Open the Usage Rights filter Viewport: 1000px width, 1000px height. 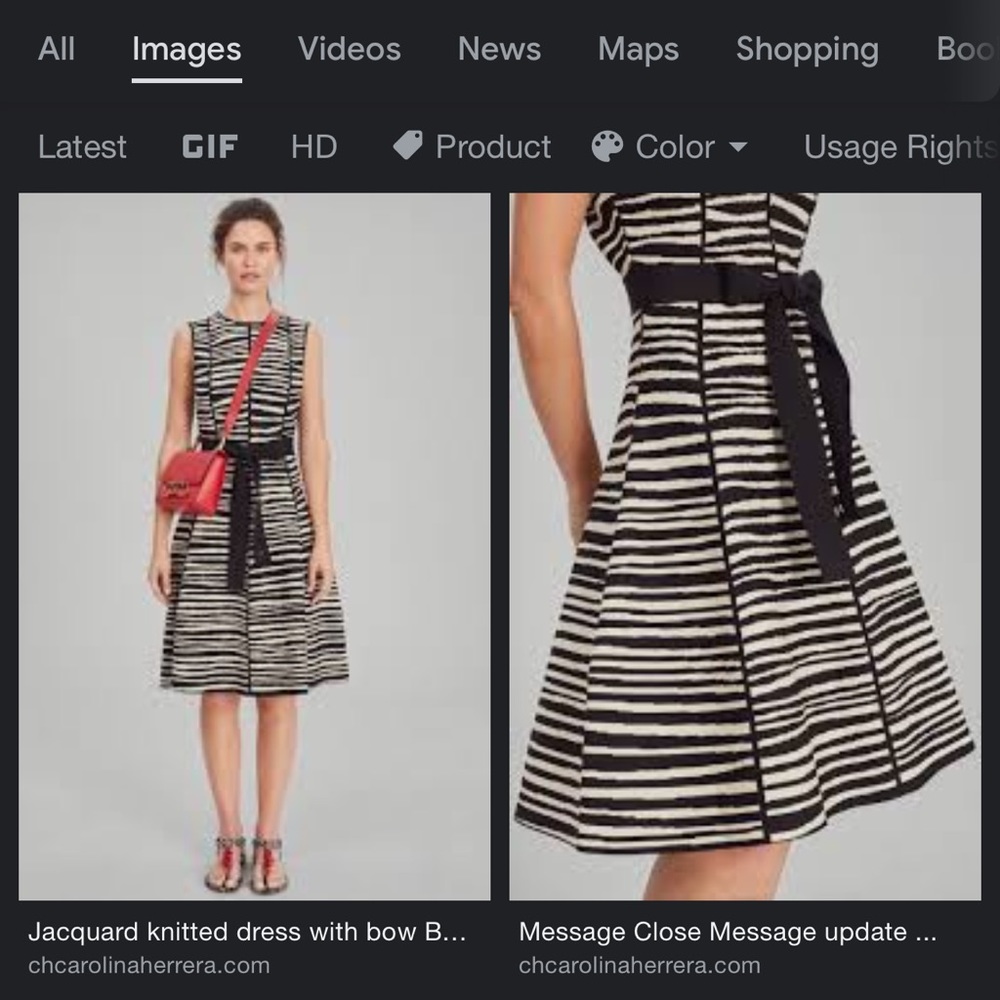point(900,147)
